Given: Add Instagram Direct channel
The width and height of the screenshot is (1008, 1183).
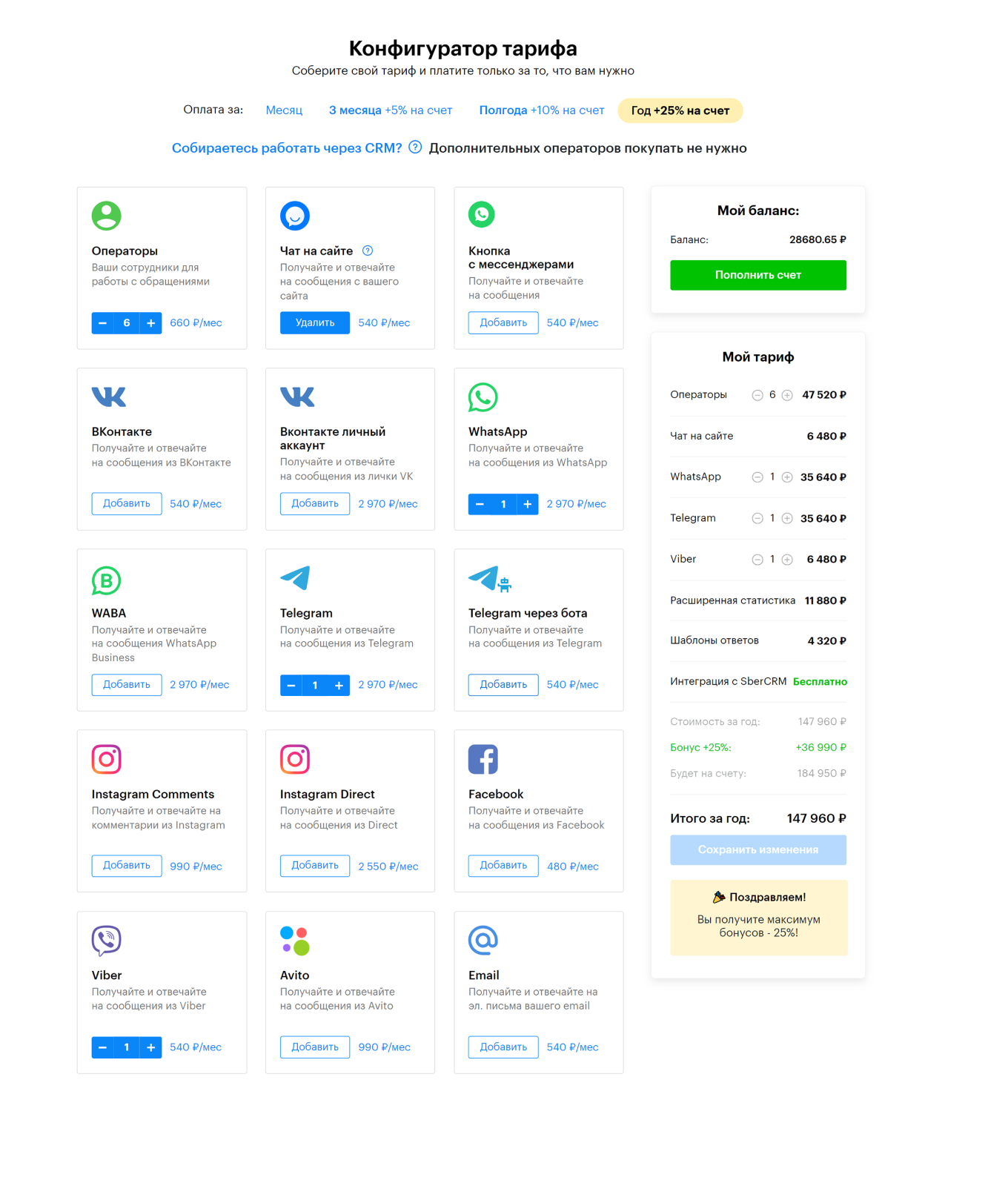Looking at the screenshot, I should click(x=315, y=865).
